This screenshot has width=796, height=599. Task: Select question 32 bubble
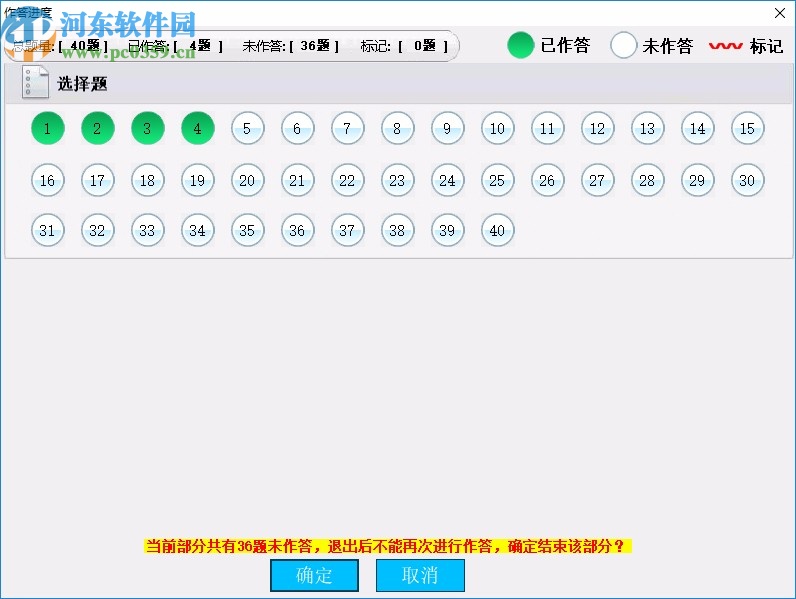(97, 230)
